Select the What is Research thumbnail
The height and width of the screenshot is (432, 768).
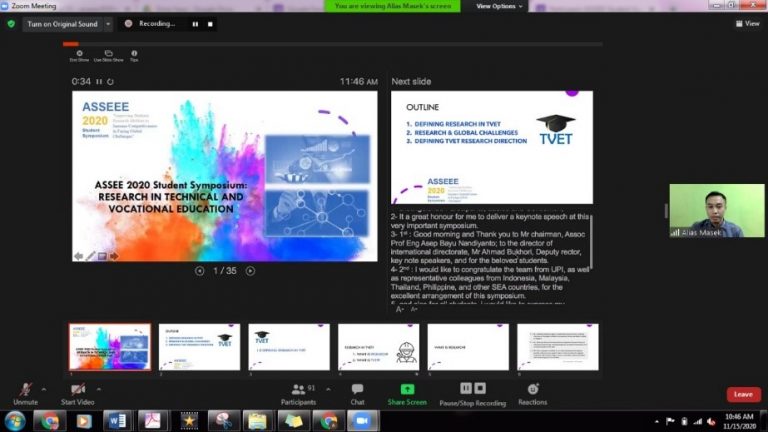click(x=468, y=347)
